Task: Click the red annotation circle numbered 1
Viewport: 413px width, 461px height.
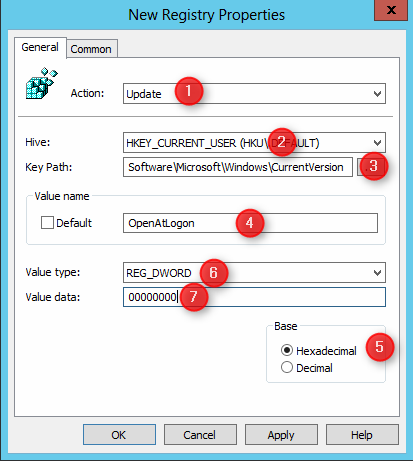Action: [x=189, y=91]
